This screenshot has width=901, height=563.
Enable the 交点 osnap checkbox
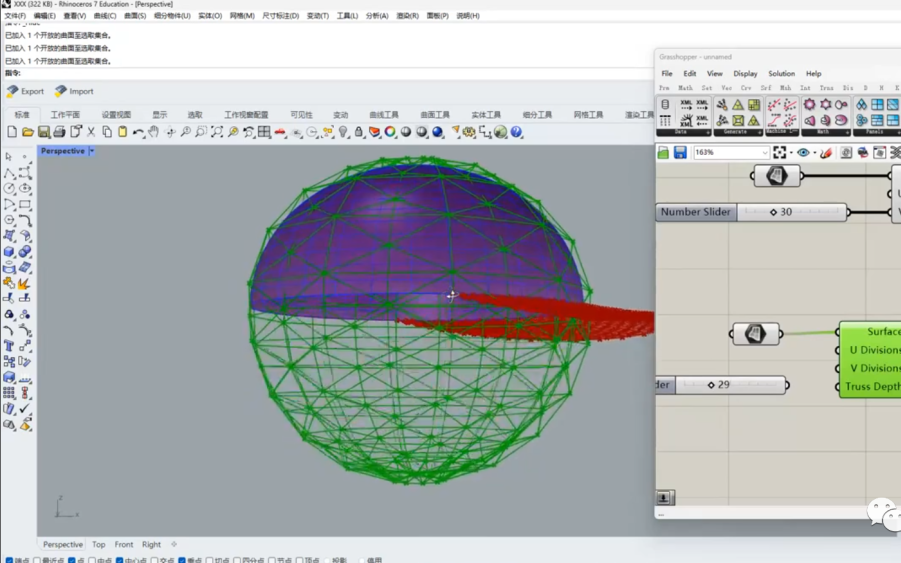[x=154, y=561]
